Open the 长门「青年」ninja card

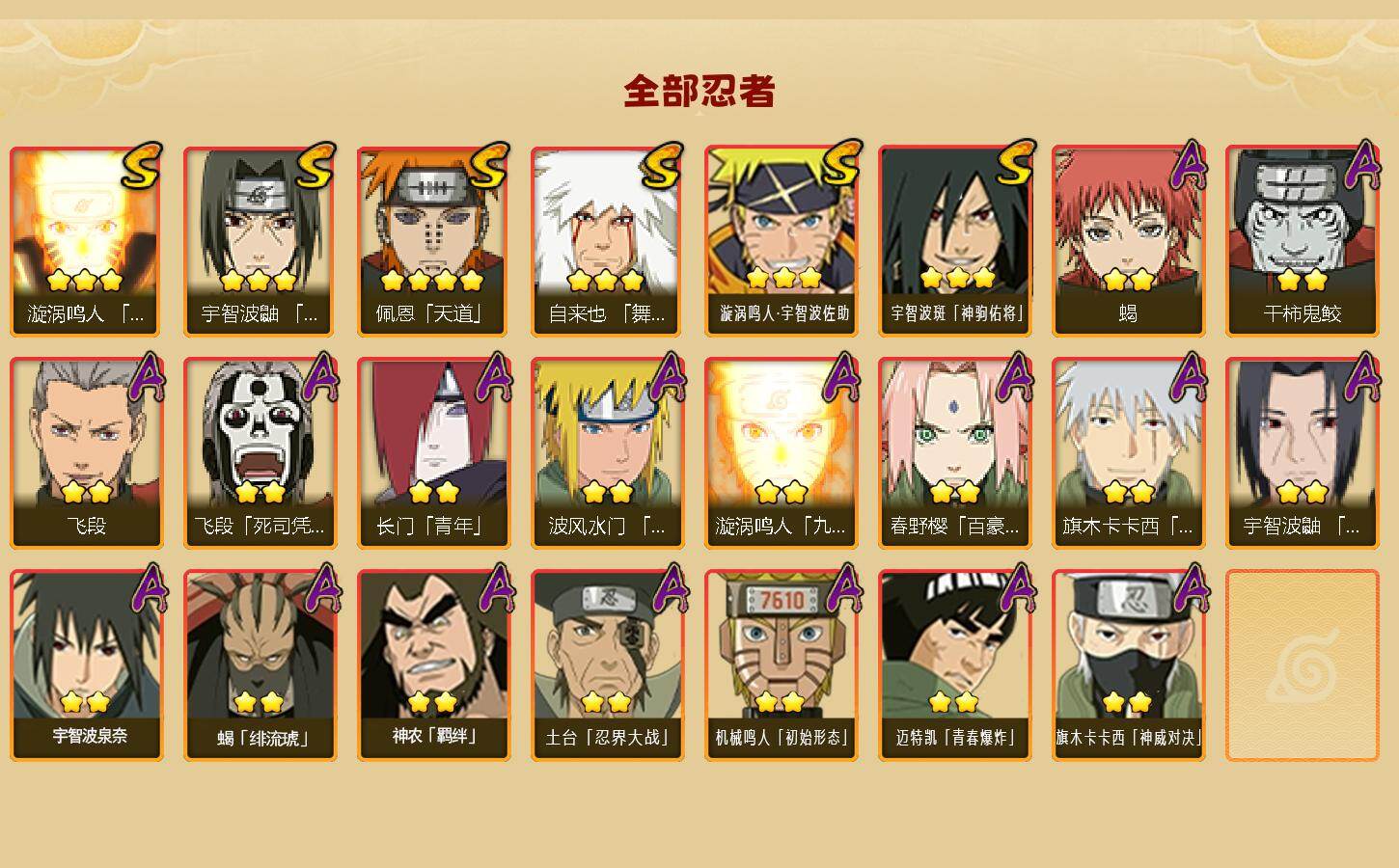tap(433, 453)
